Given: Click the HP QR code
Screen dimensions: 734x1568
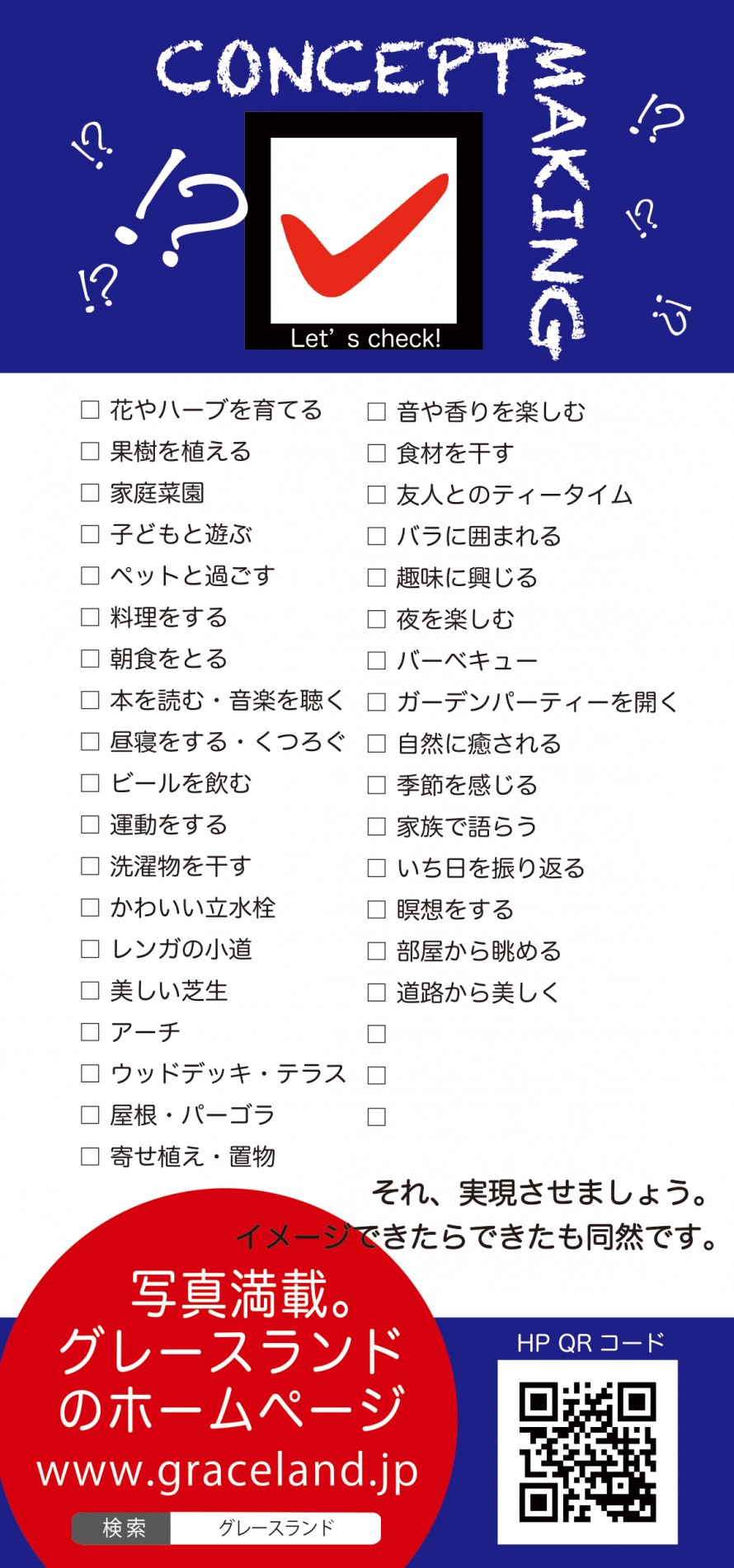Looking at the screenshot, I should [x=588, y=1452].
